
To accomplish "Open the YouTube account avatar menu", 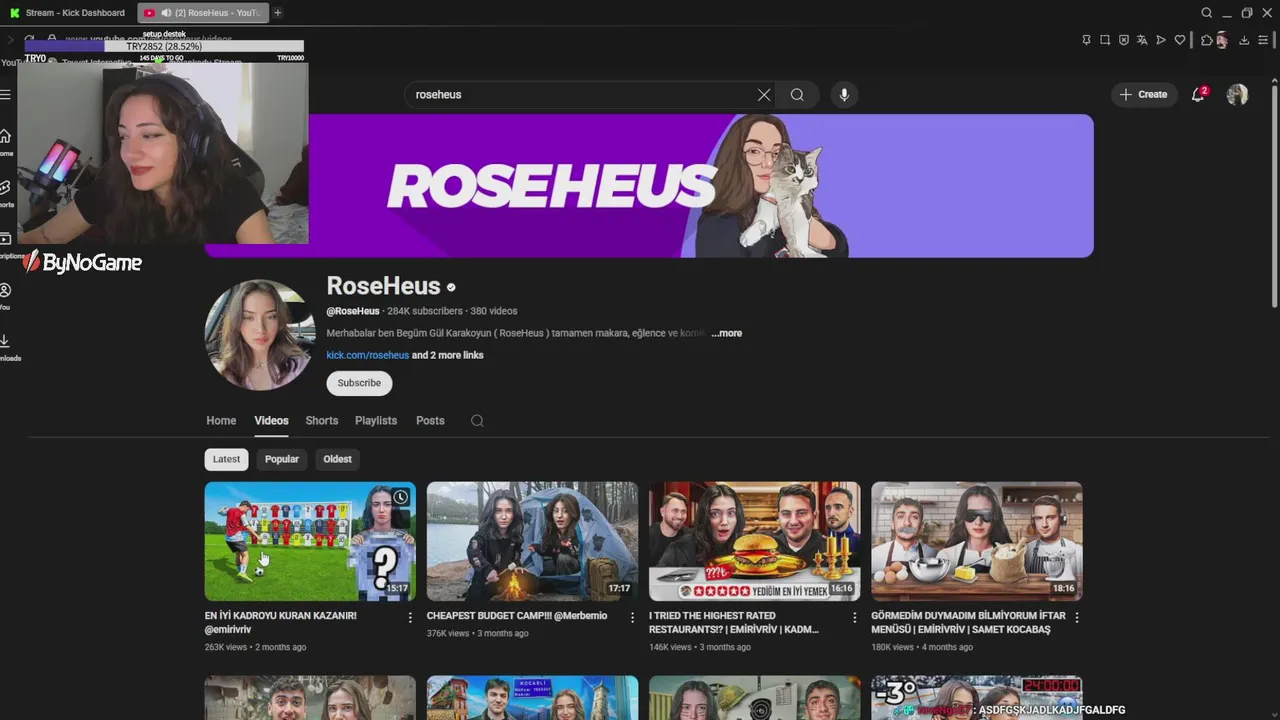I will (x=1237, y=94).
